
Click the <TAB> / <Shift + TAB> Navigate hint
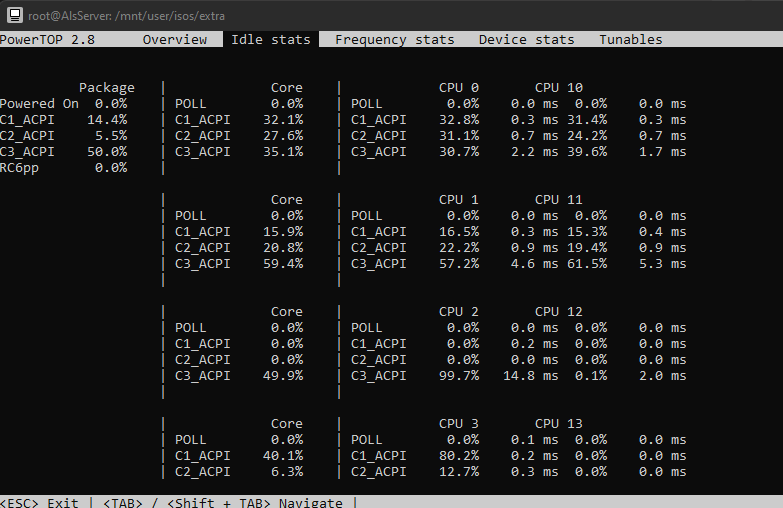(223, 502)
